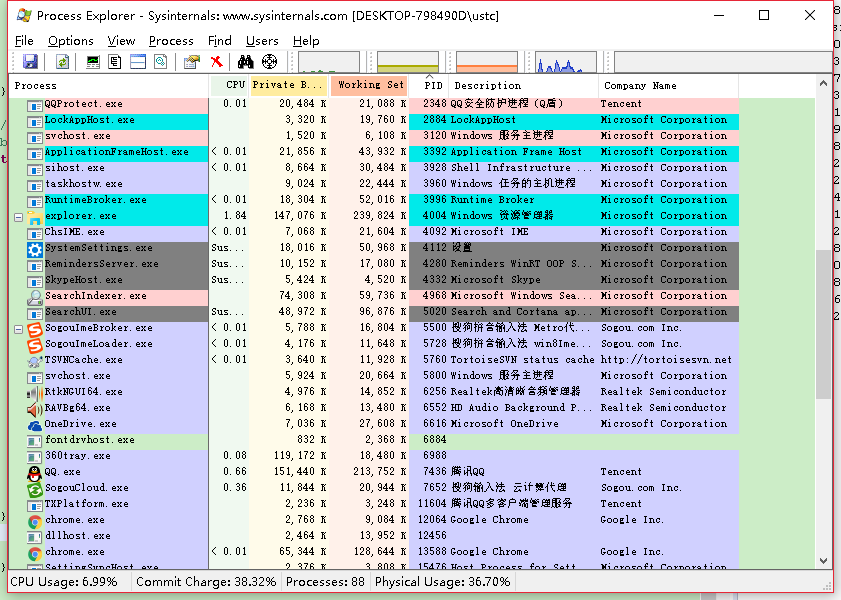Select the sihost.exe process row
This screenshot has height=600, width=841.
click(x=374, y=168)
